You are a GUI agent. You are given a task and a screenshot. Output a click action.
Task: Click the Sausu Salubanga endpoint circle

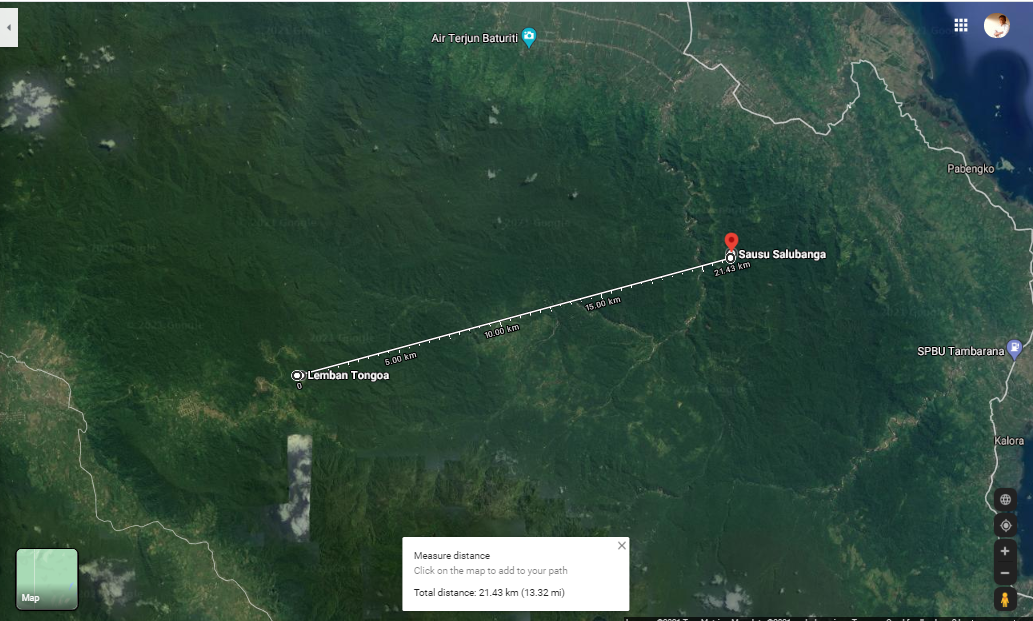point(730,257)
